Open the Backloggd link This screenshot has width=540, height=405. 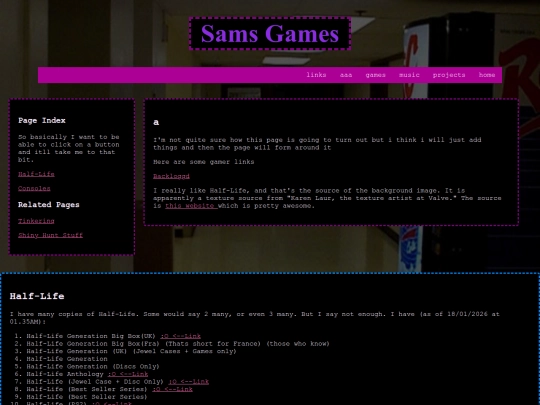click(x=171, y=176)
